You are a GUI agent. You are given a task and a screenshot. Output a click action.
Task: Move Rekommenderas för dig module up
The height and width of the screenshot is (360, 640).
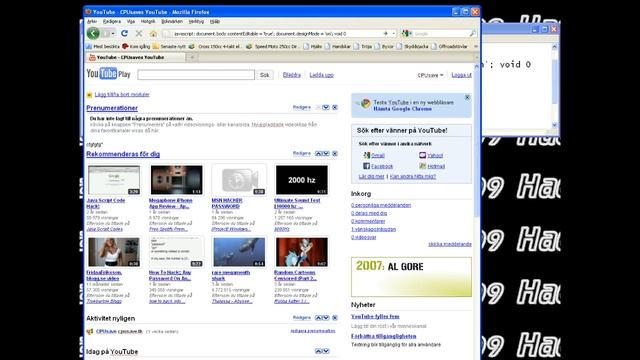(x=318, y=153)
